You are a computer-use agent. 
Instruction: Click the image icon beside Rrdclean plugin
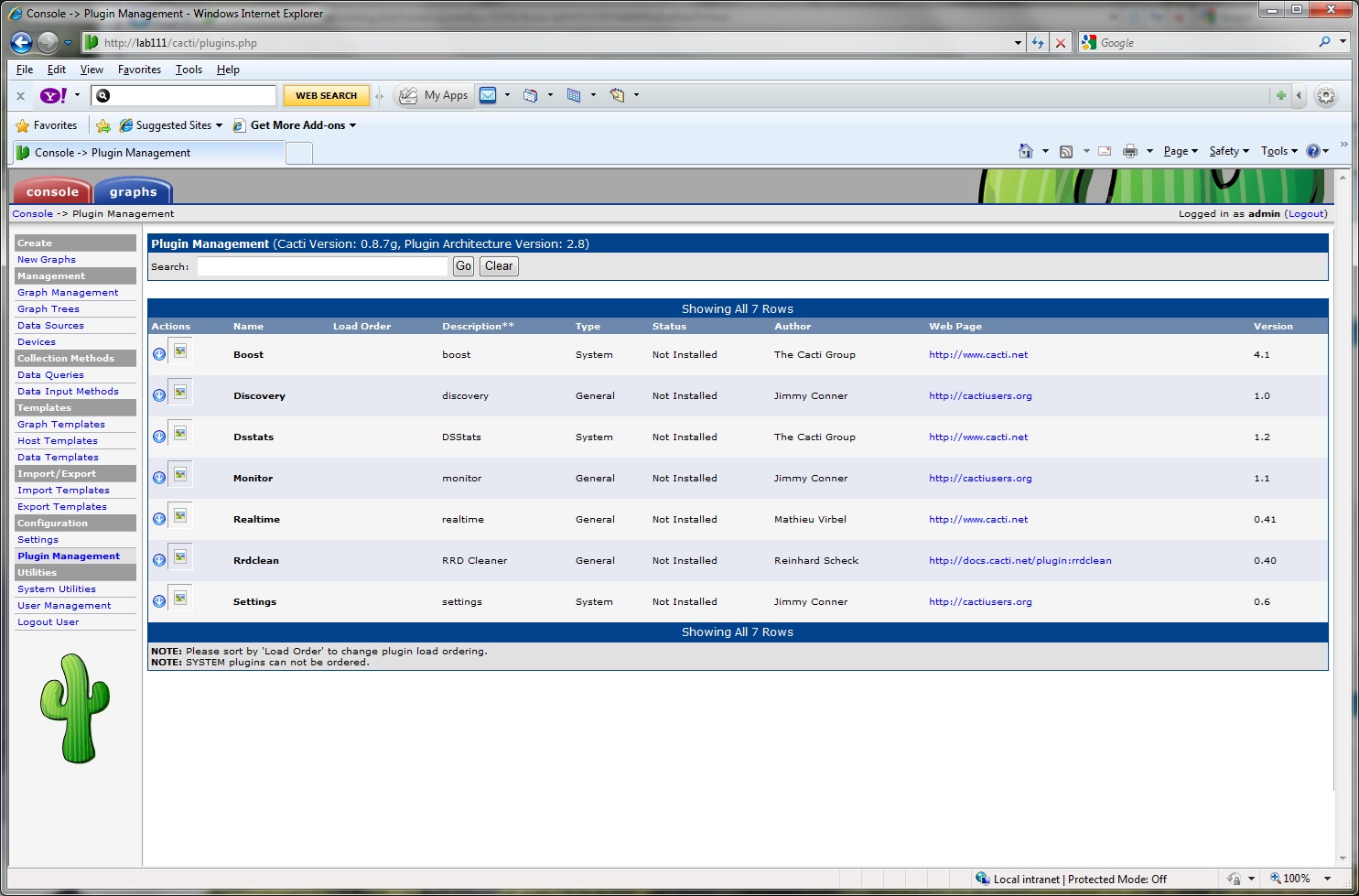point(180,556)
